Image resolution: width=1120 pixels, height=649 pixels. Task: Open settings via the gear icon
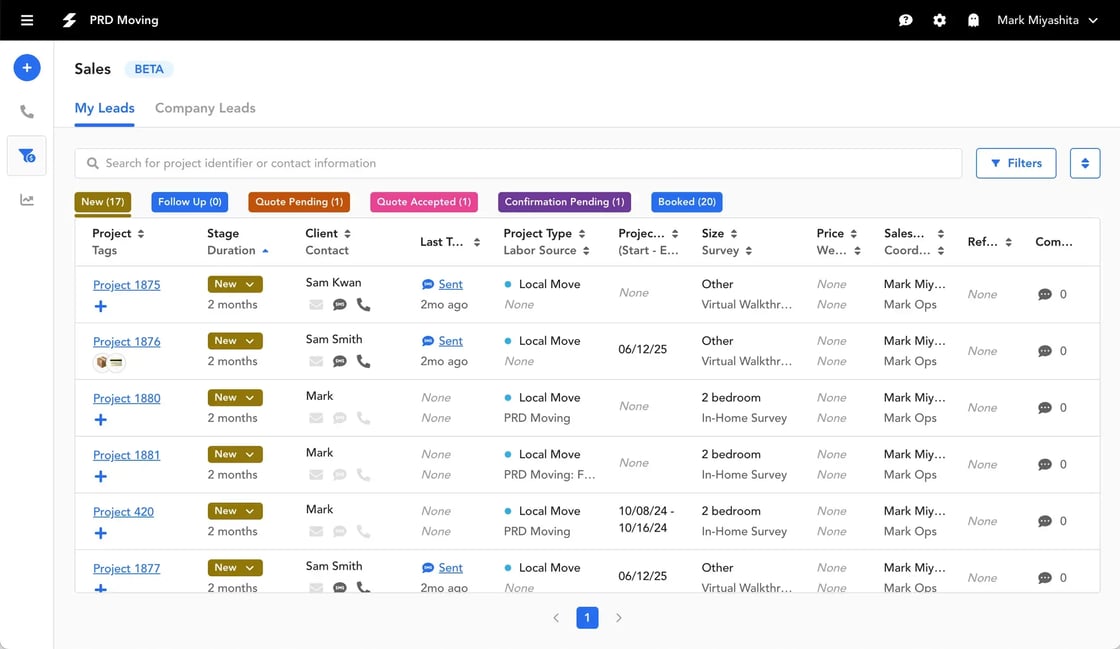click(939, 19)
